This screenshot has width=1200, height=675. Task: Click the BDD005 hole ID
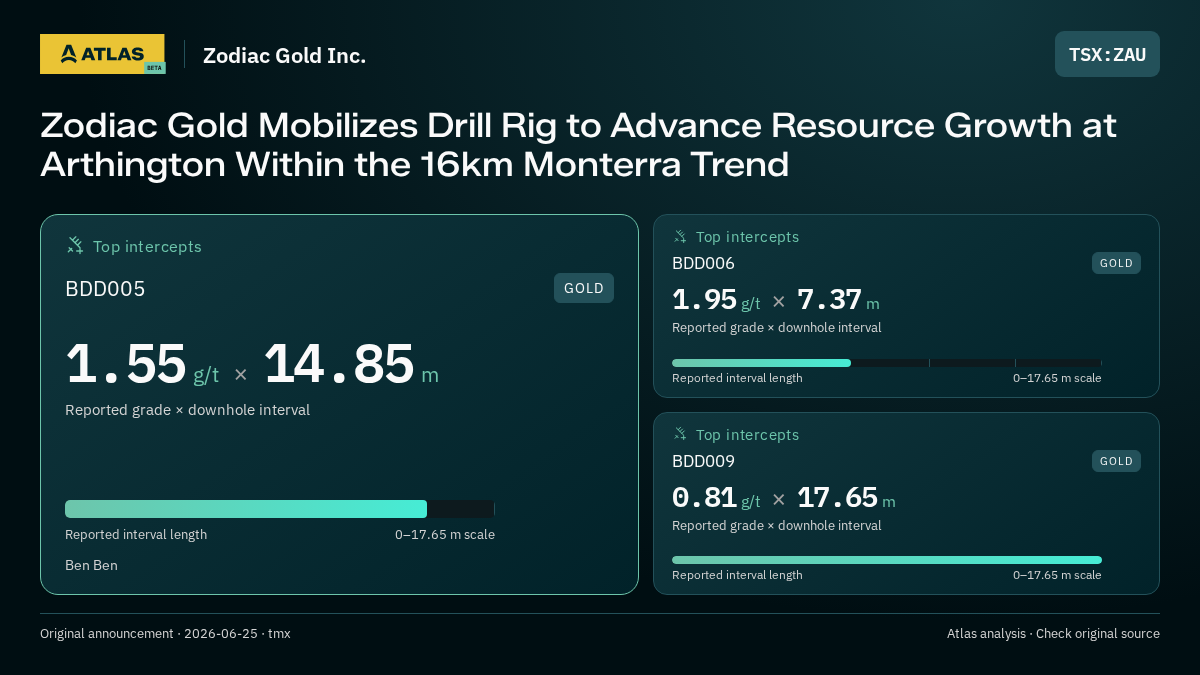point(105,289)
